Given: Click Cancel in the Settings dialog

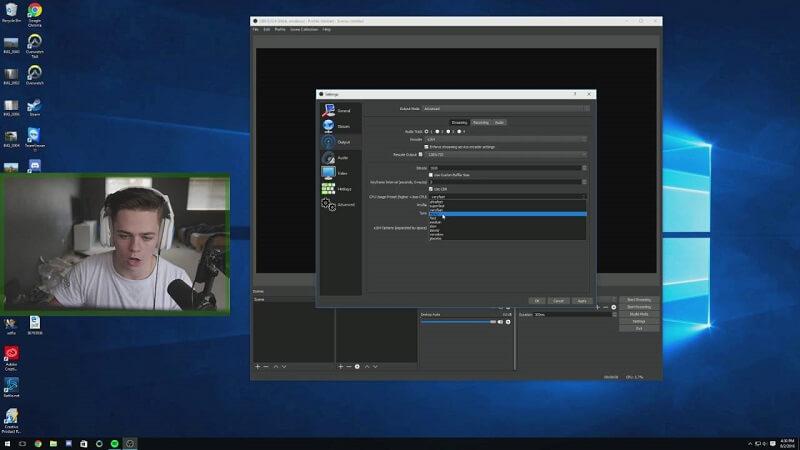Looking at the screenshot, I should coord(559,301).
